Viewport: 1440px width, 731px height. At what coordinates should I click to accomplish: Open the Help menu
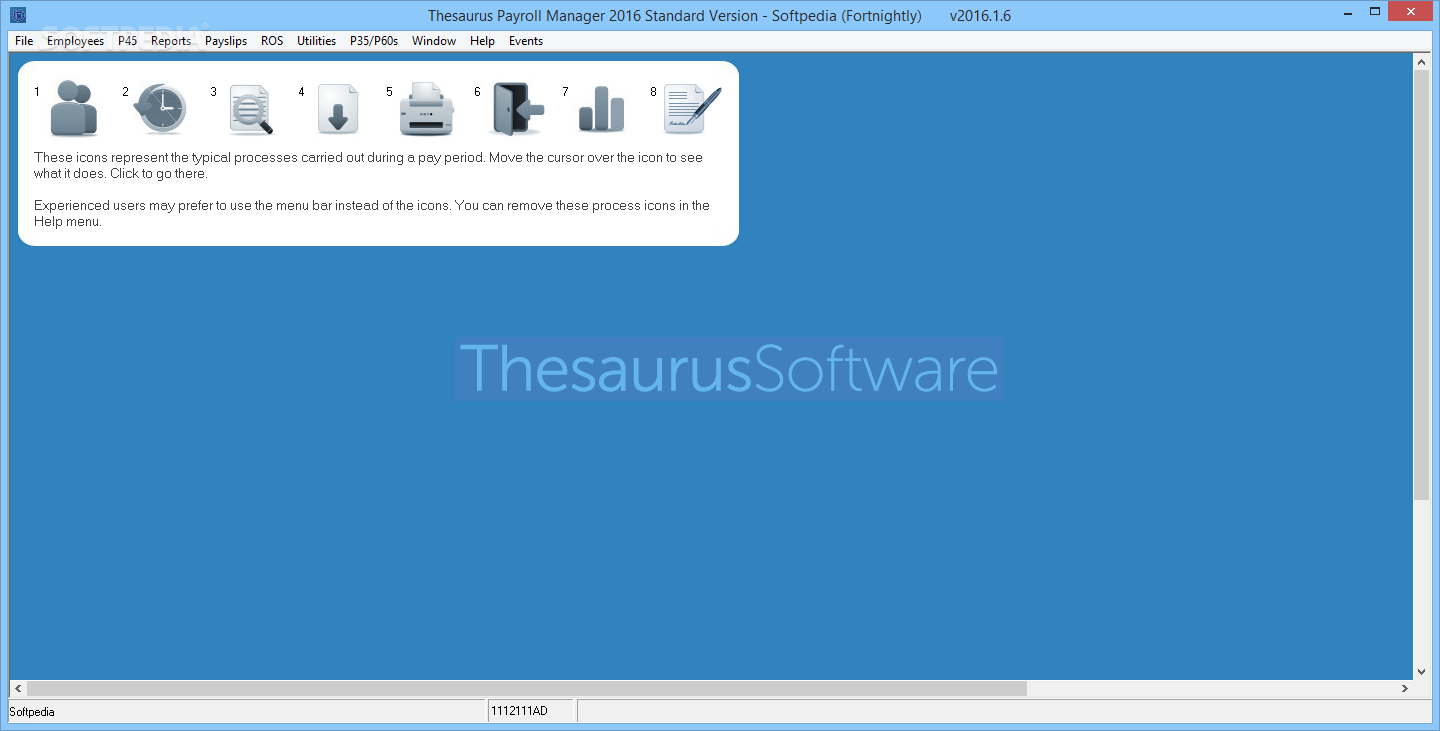click(482, 41)
